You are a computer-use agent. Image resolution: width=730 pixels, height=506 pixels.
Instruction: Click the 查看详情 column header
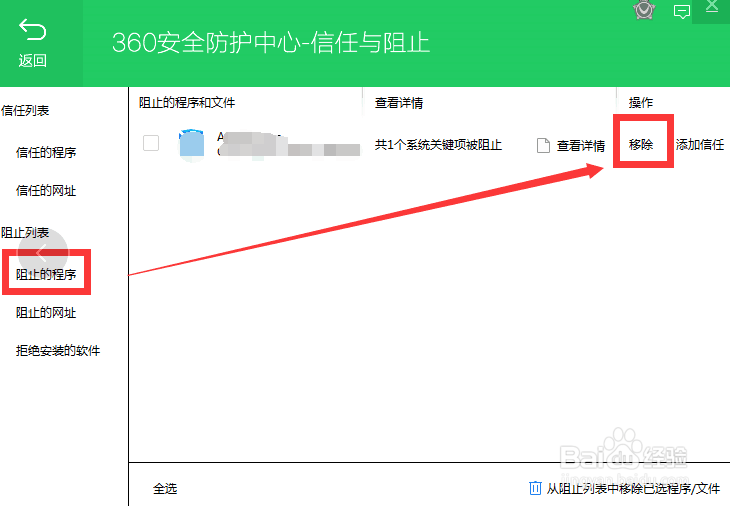[x=399, y=103]
